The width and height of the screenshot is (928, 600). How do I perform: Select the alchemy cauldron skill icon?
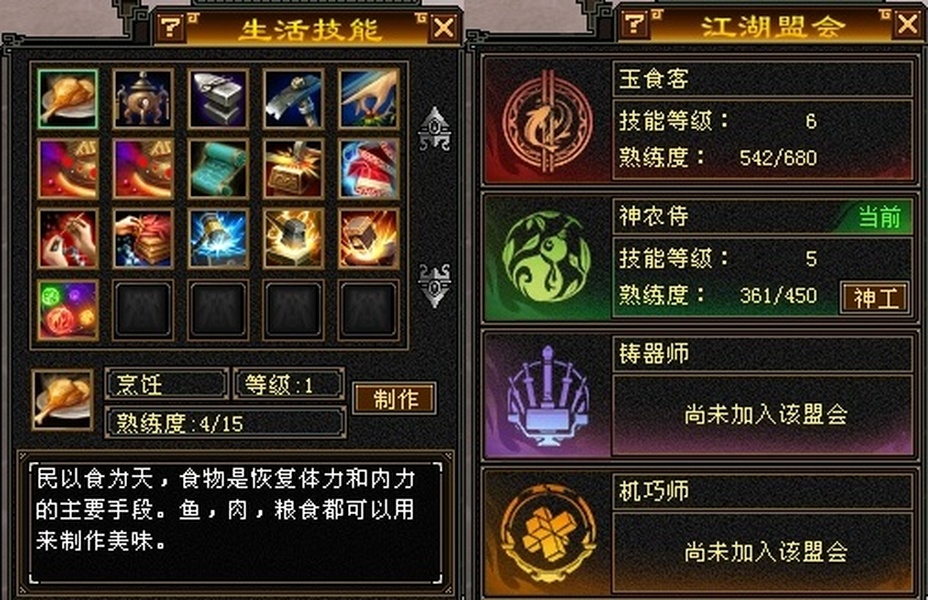click(143, 98)
